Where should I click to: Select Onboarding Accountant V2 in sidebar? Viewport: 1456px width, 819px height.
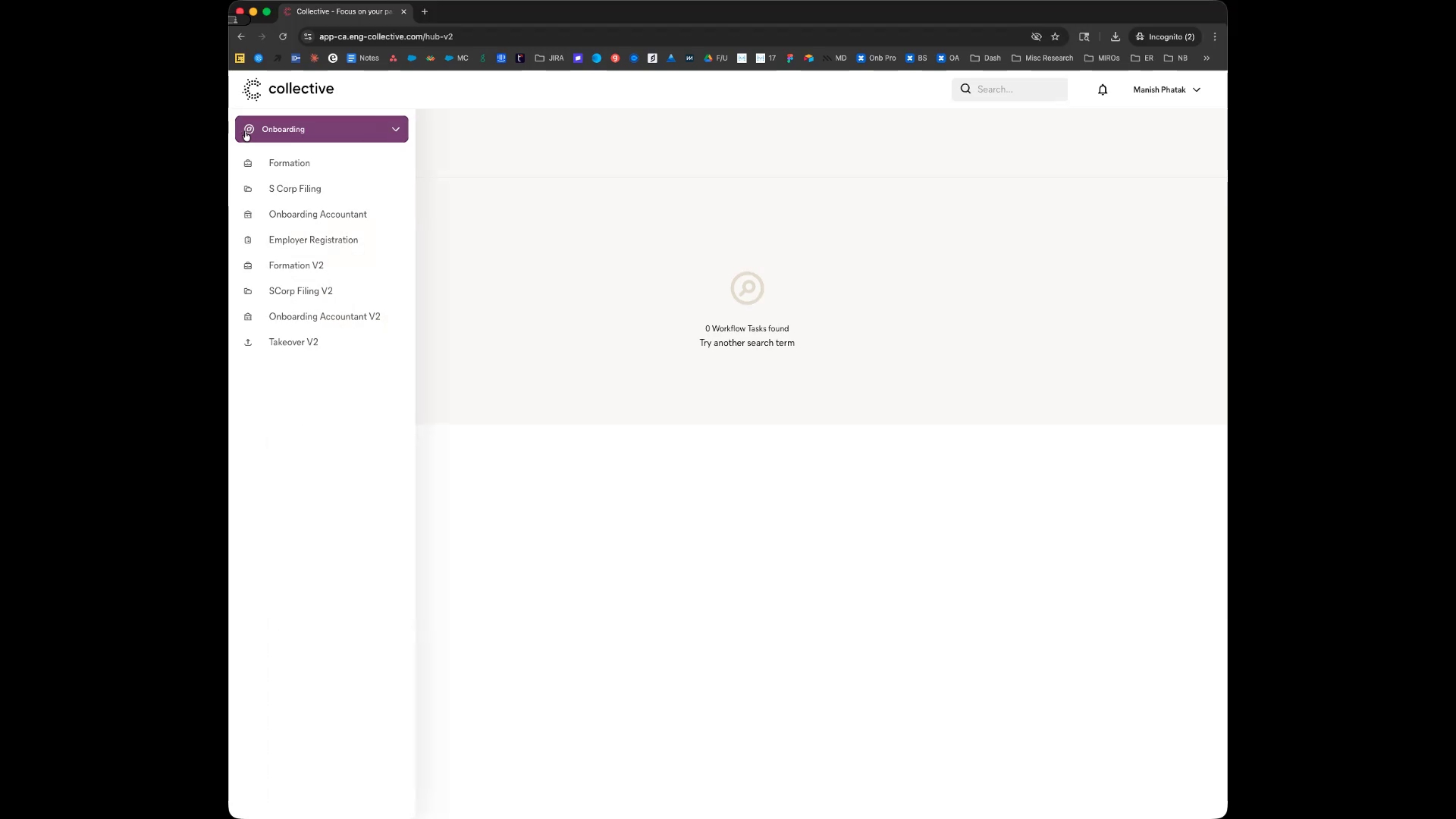coord(324,317)
